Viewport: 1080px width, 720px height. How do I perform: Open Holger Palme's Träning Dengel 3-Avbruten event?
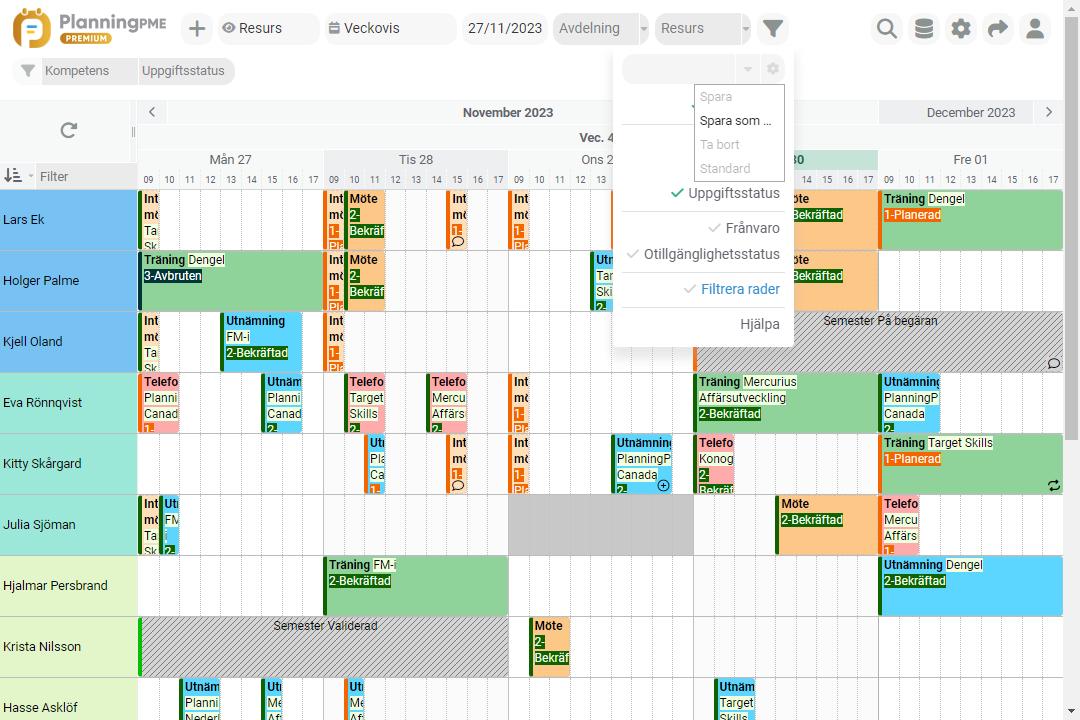231,281
